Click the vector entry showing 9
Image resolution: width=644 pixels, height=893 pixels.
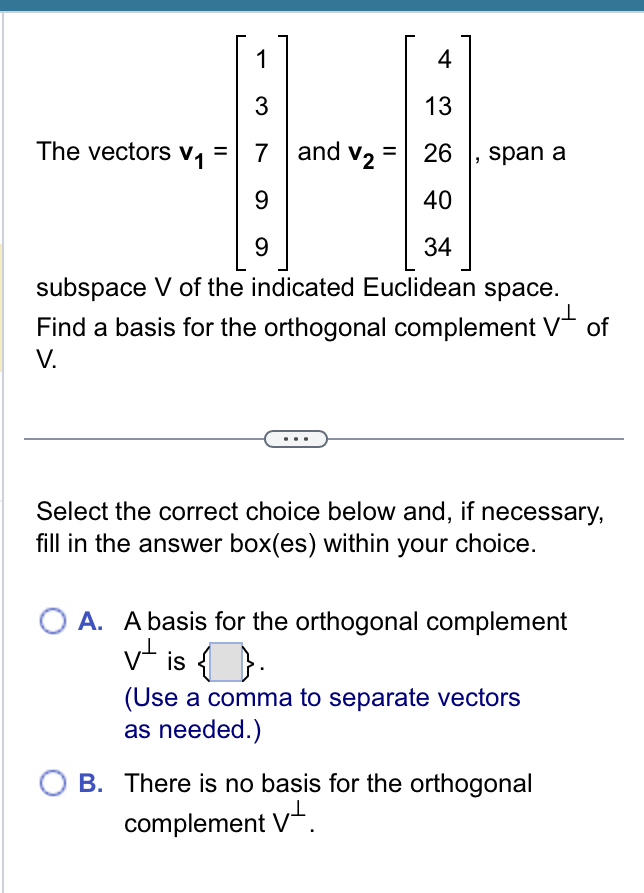pos(262,200)
